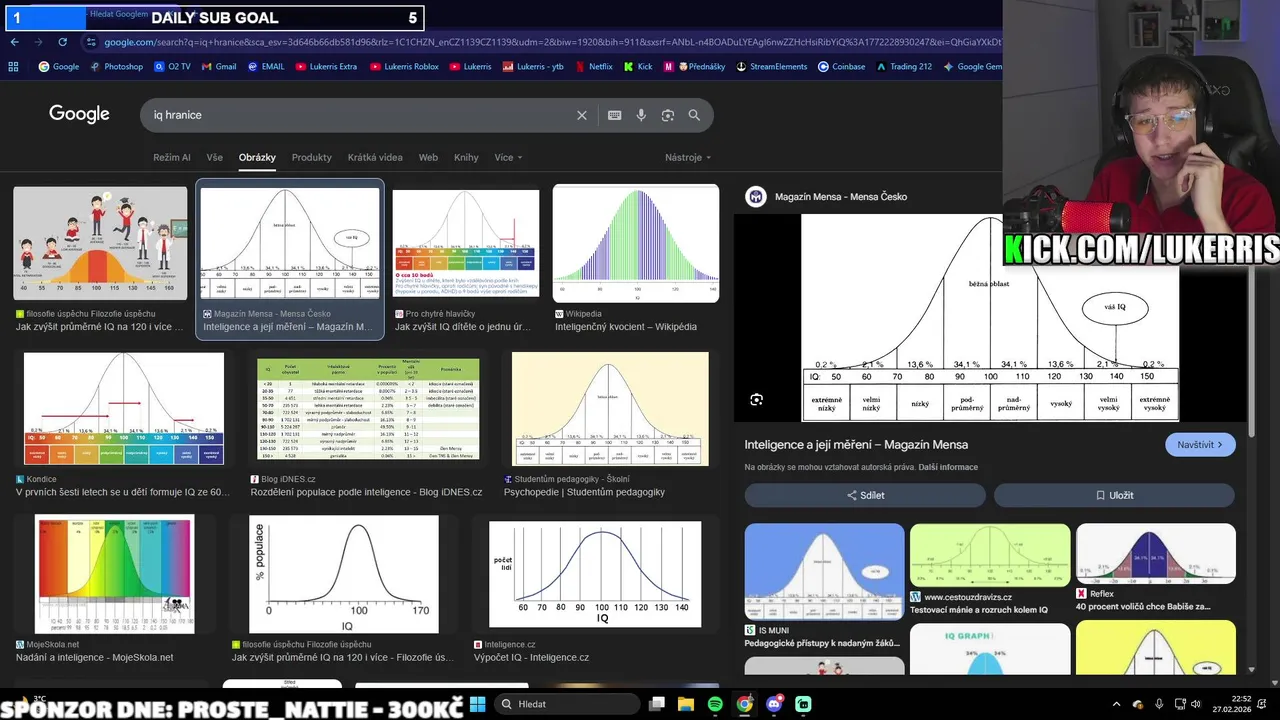Open the Photoshop bookmark
Screen dimensions: 1280x720
pos(117,67)
